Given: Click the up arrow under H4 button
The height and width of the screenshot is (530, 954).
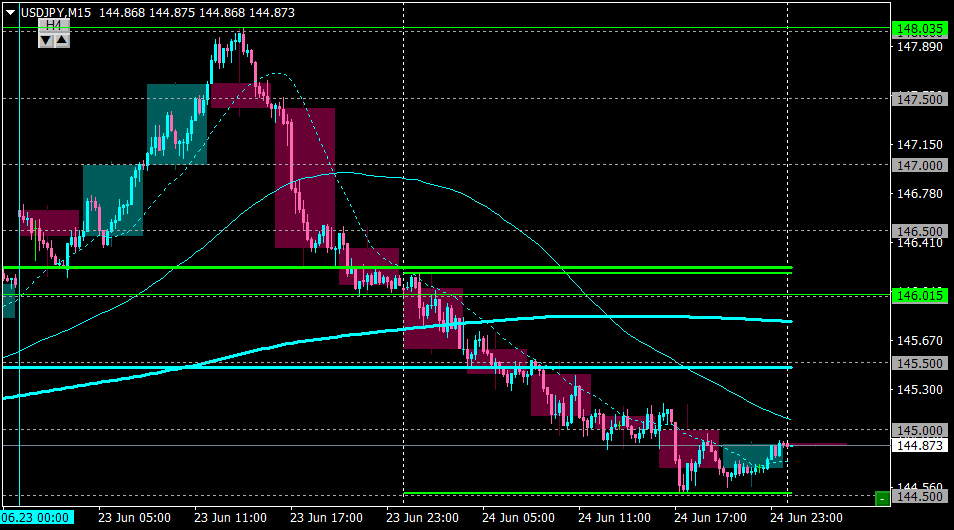Looking at the screenshot, I should 61,40.
